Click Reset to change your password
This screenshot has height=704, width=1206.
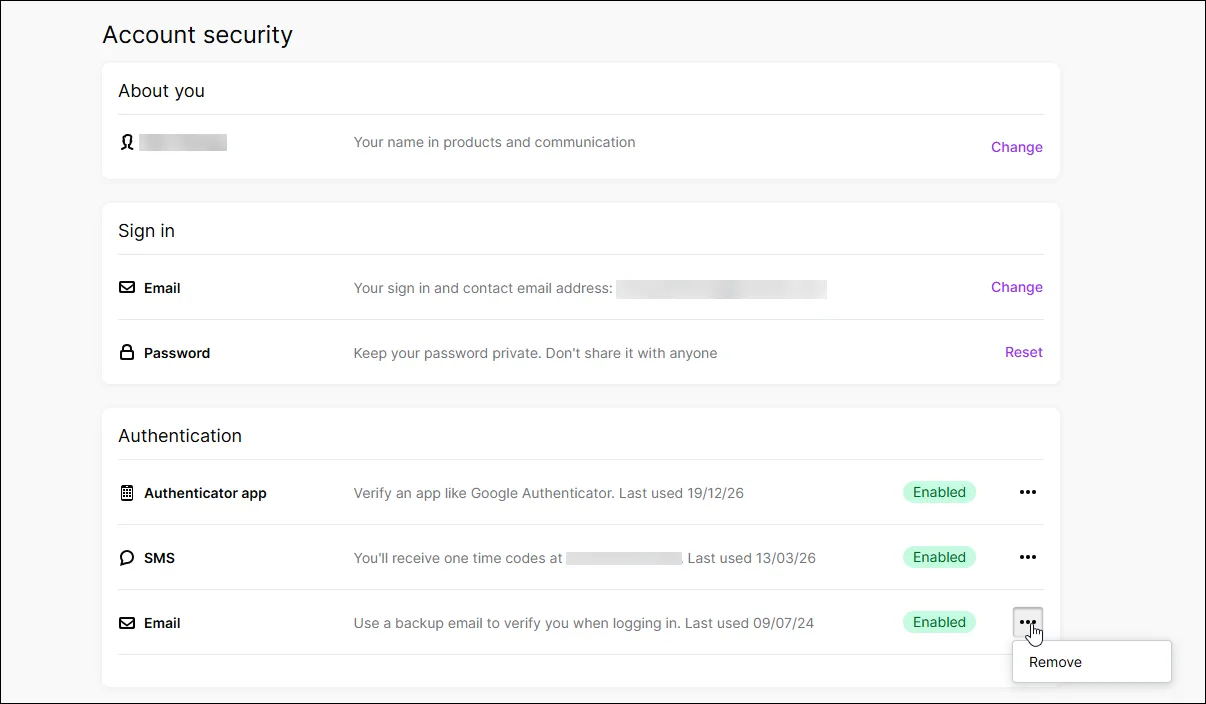click(x=1023, y=352)
